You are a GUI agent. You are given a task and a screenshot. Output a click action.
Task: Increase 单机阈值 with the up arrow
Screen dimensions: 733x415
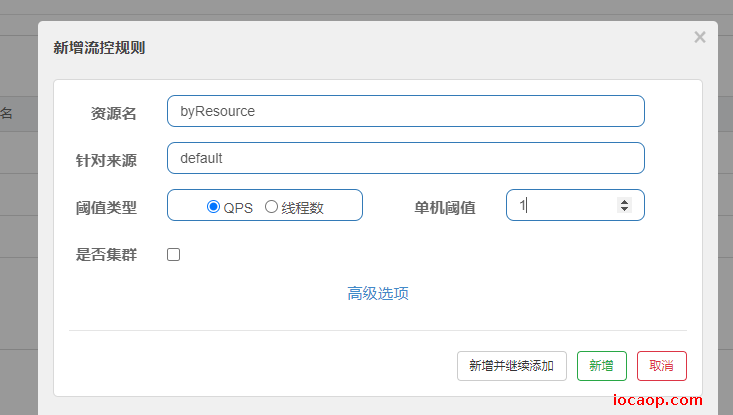(x=624, y=201)
